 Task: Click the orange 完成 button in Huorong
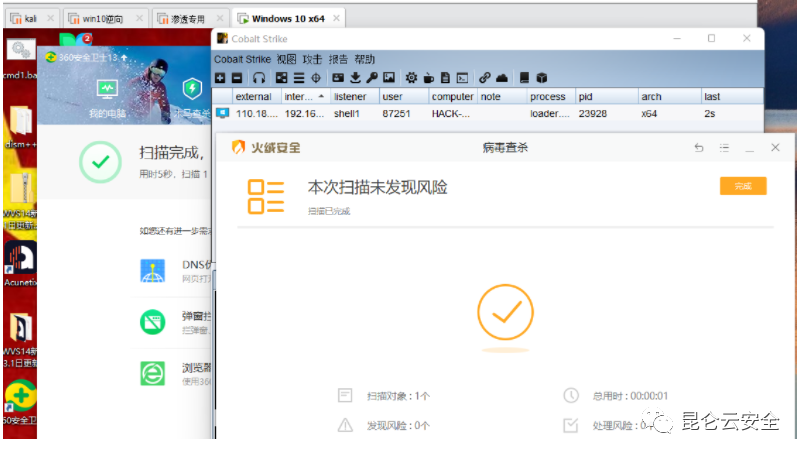click(743, 186)
